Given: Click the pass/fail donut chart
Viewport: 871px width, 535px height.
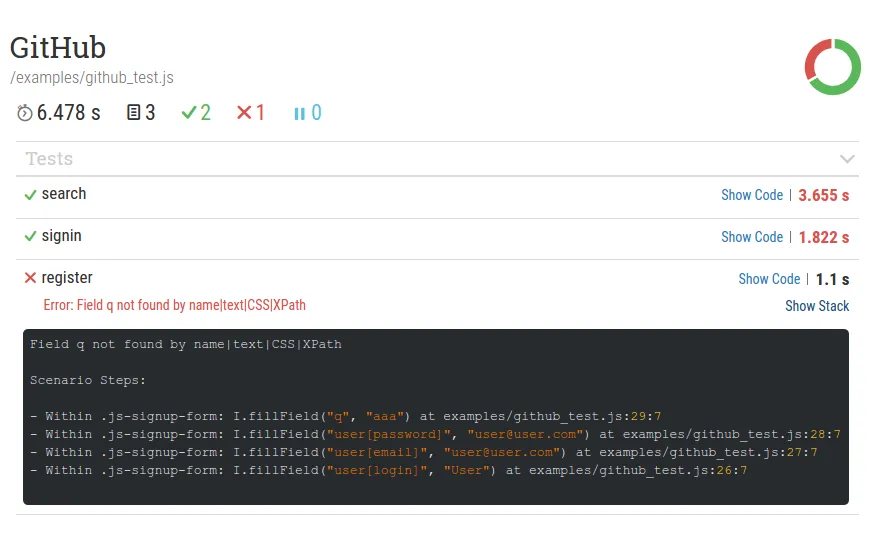Looking at the screenshot, I should pyautogui.click(x=832, y=67).
